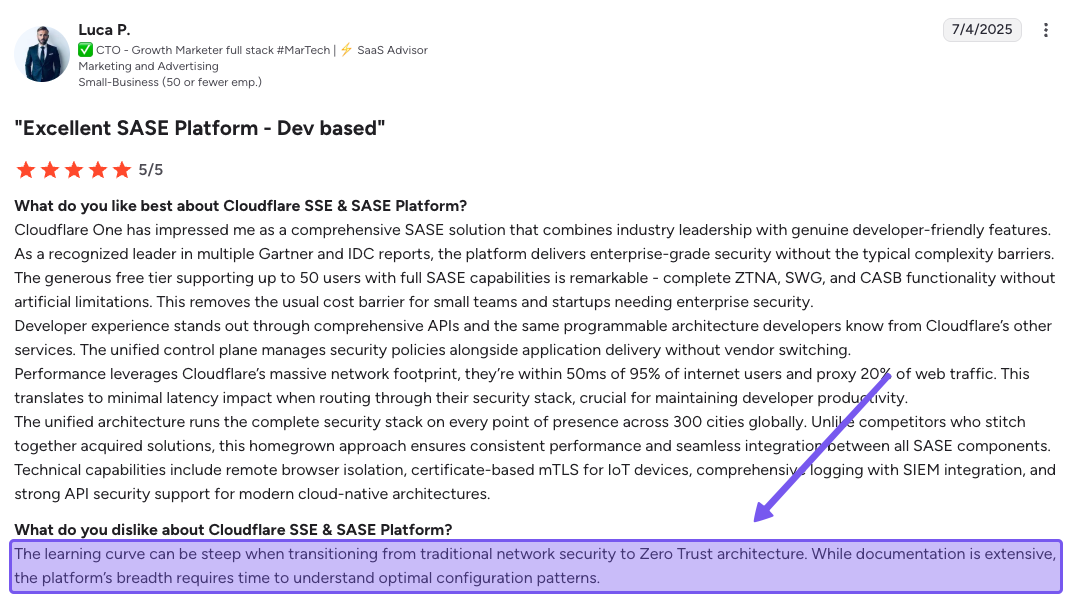
Task: Click the Marketing and Advertising industry label
Action: click(148, 66)
